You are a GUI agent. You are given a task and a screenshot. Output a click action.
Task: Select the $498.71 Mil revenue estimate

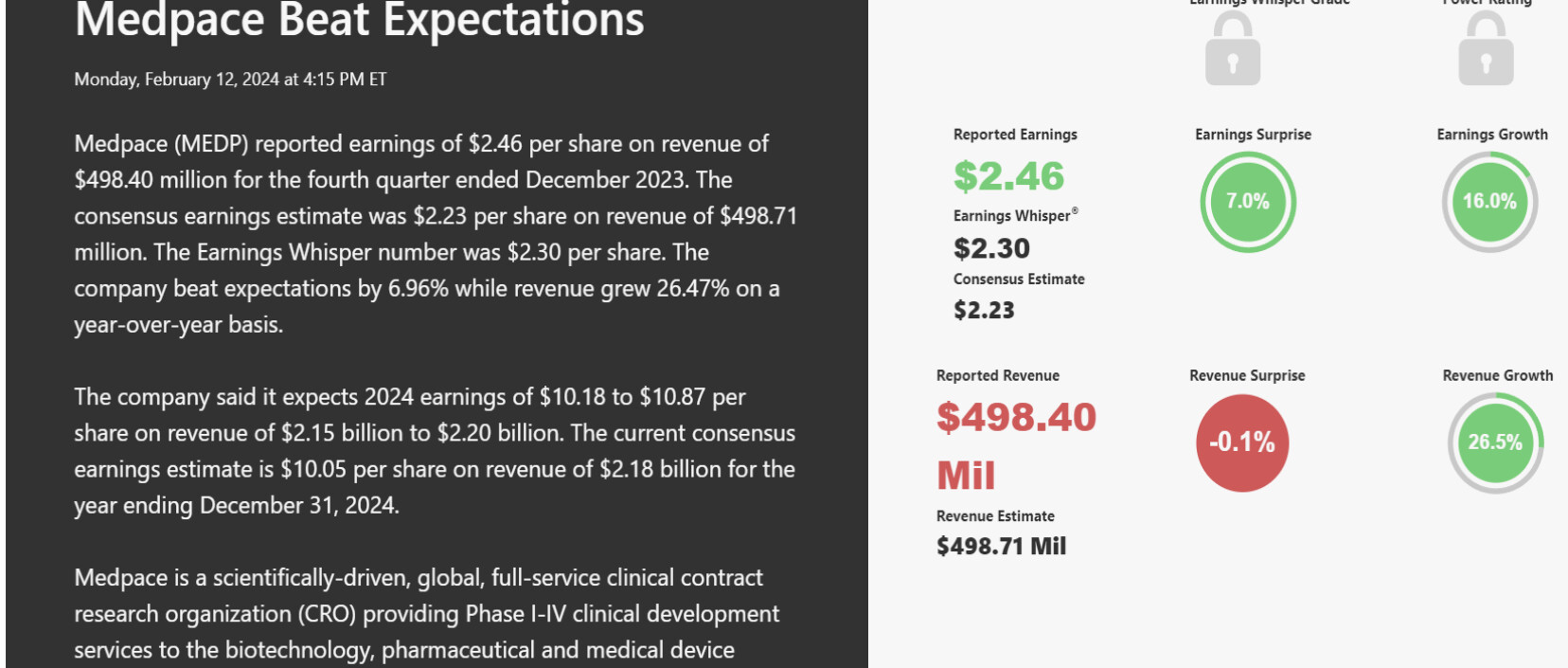(x=1001, y=546)
